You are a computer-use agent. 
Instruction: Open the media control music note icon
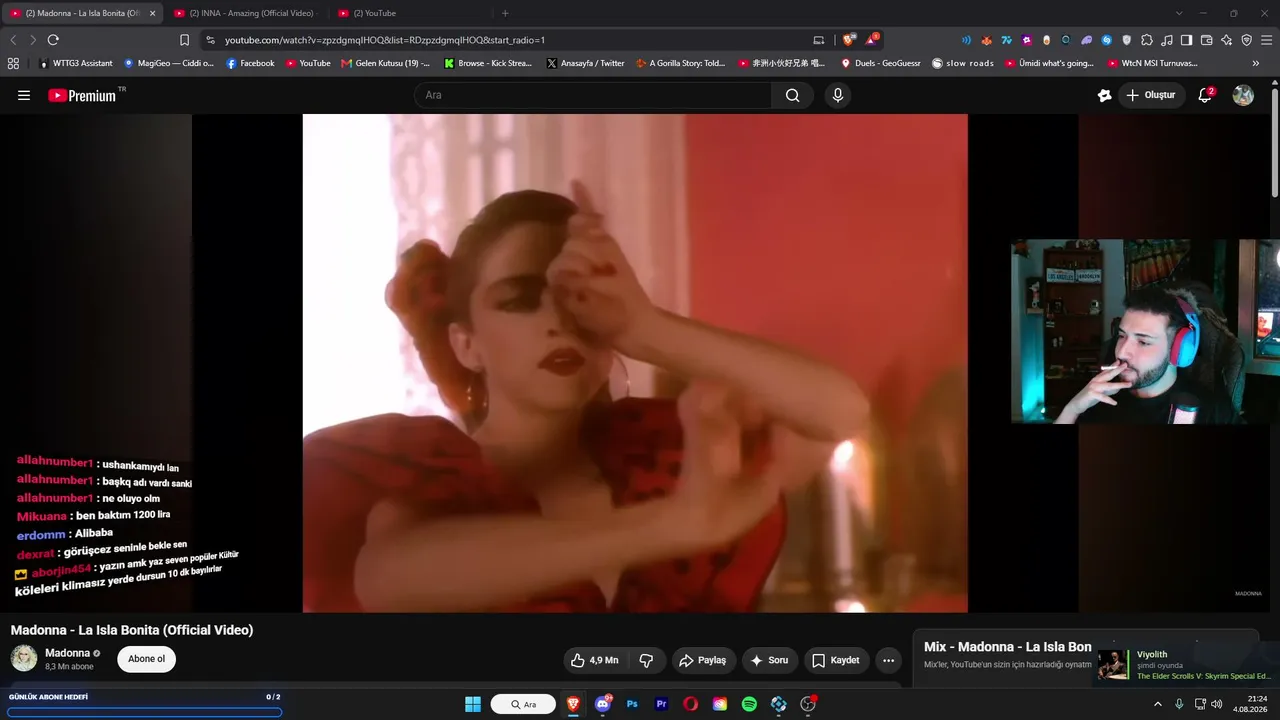pos(1167,40)
